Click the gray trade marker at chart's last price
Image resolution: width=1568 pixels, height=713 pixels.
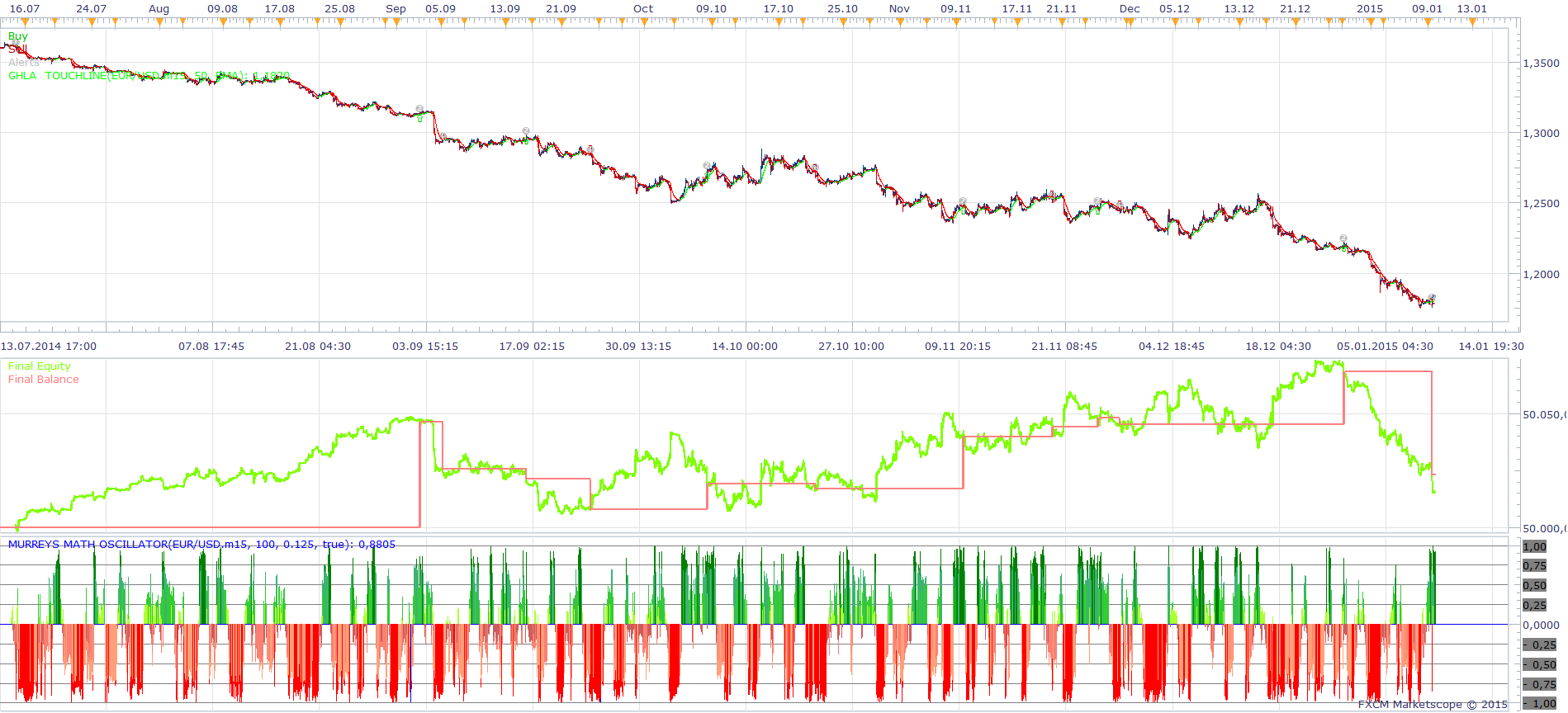click(x=1433, y=297)
